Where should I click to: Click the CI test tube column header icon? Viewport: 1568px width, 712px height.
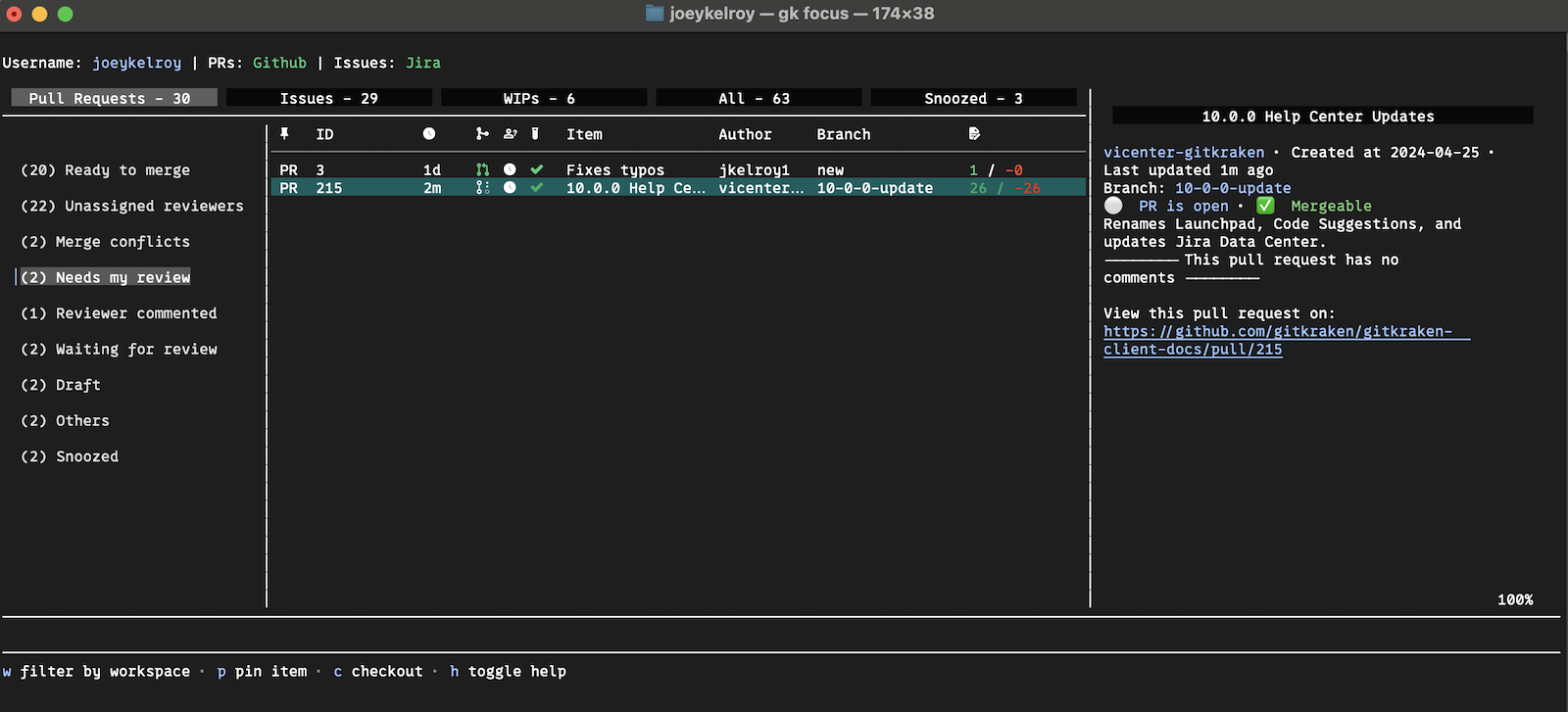(535, 134)
